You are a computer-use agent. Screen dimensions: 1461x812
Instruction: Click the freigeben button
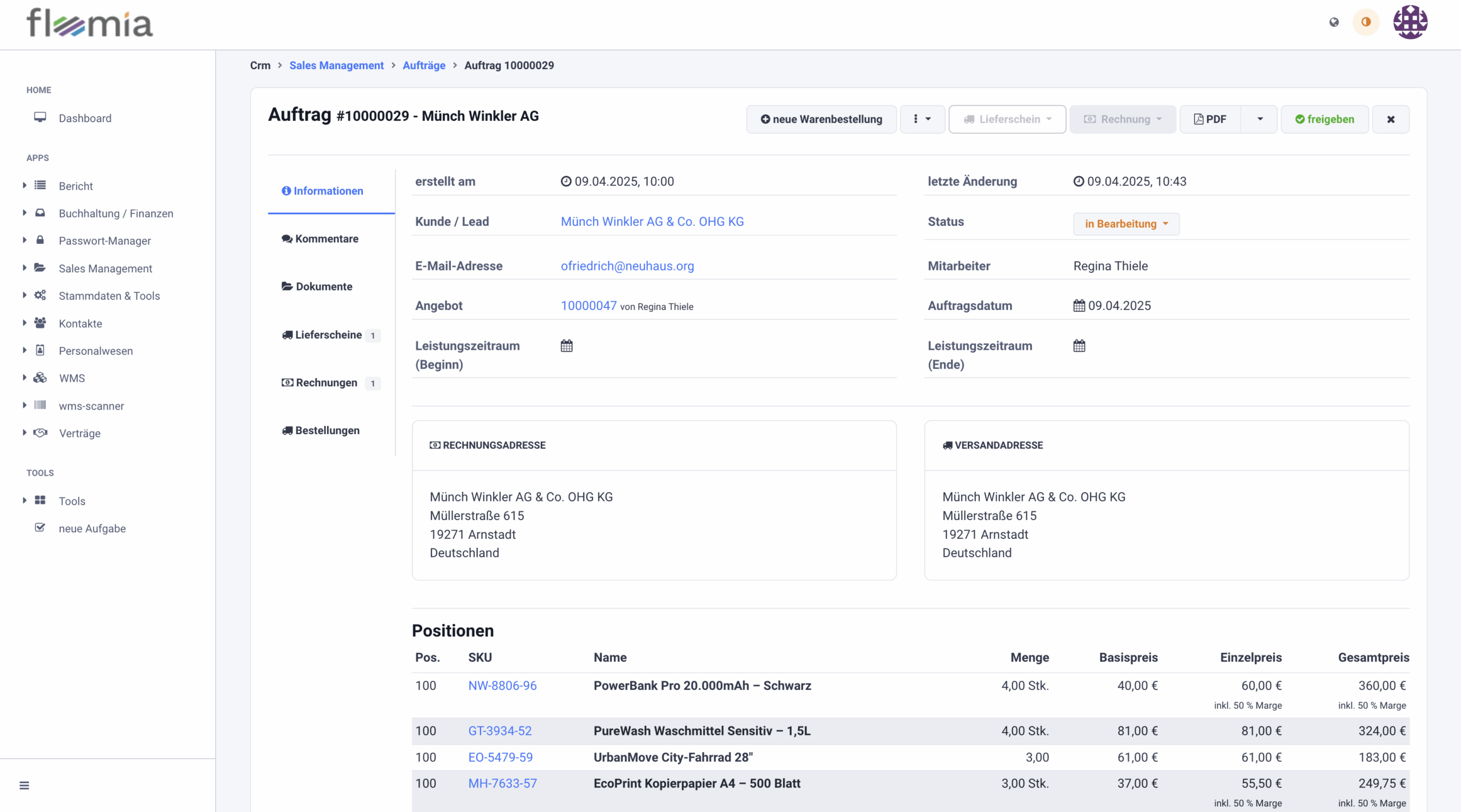coord(1324,119)
